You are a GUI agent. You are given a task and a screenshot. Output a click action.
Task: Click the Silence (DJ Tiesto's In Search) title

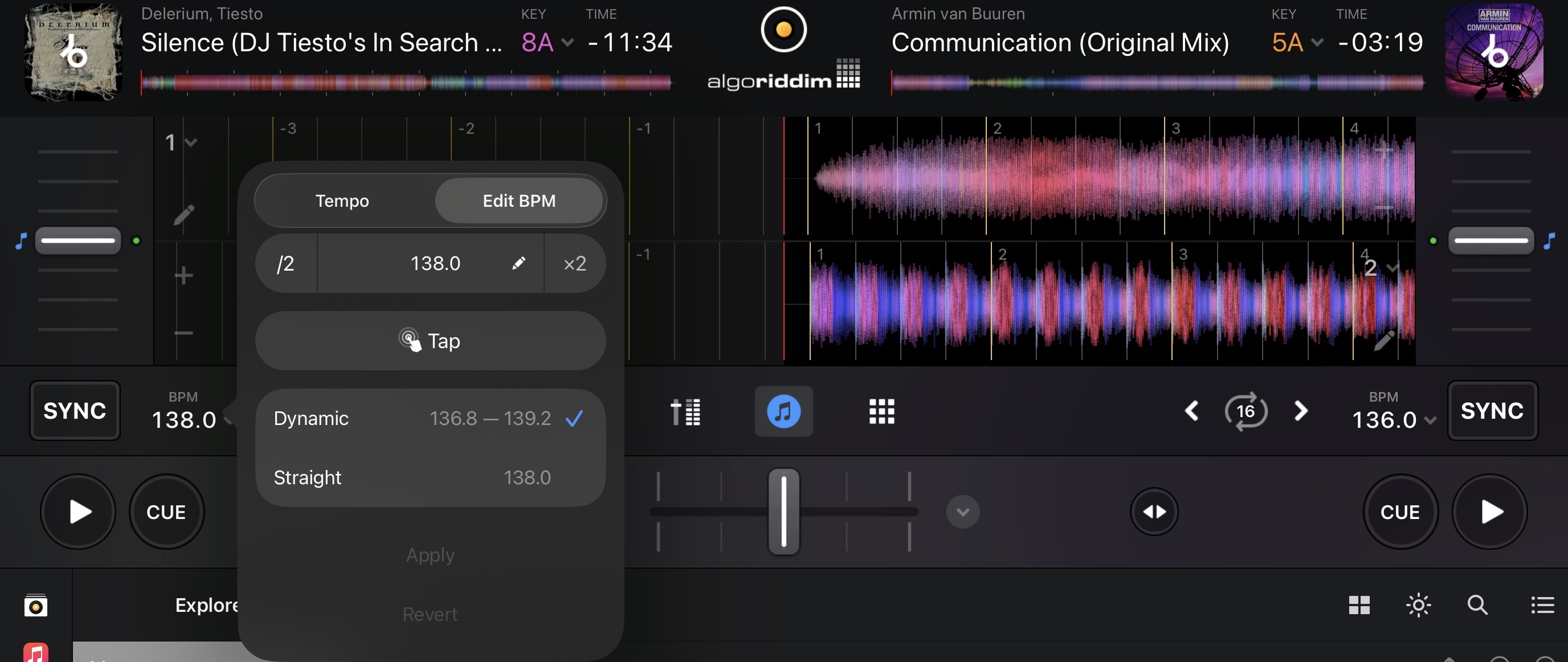click(321, 43)
